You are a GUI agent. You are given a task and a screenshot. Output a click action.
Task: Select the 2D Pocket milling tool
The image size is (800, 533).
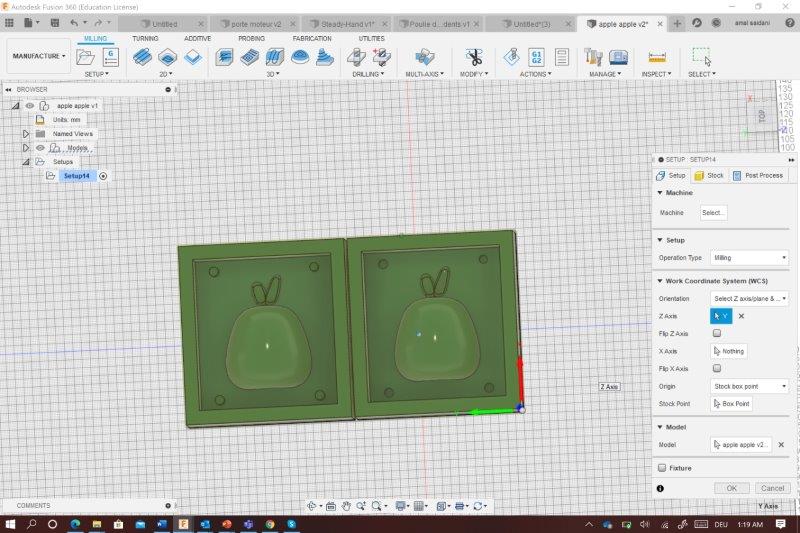(167, 57)
